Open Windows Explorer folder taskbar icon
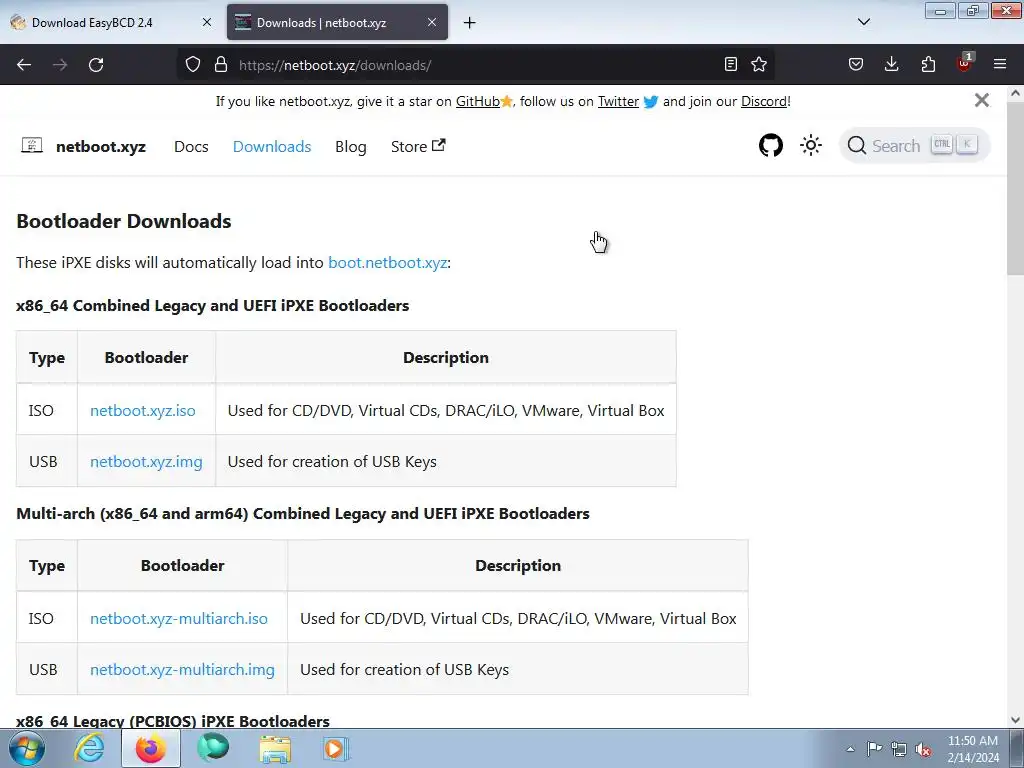This screenshot has width=1024, height=768. coord(275,748)
